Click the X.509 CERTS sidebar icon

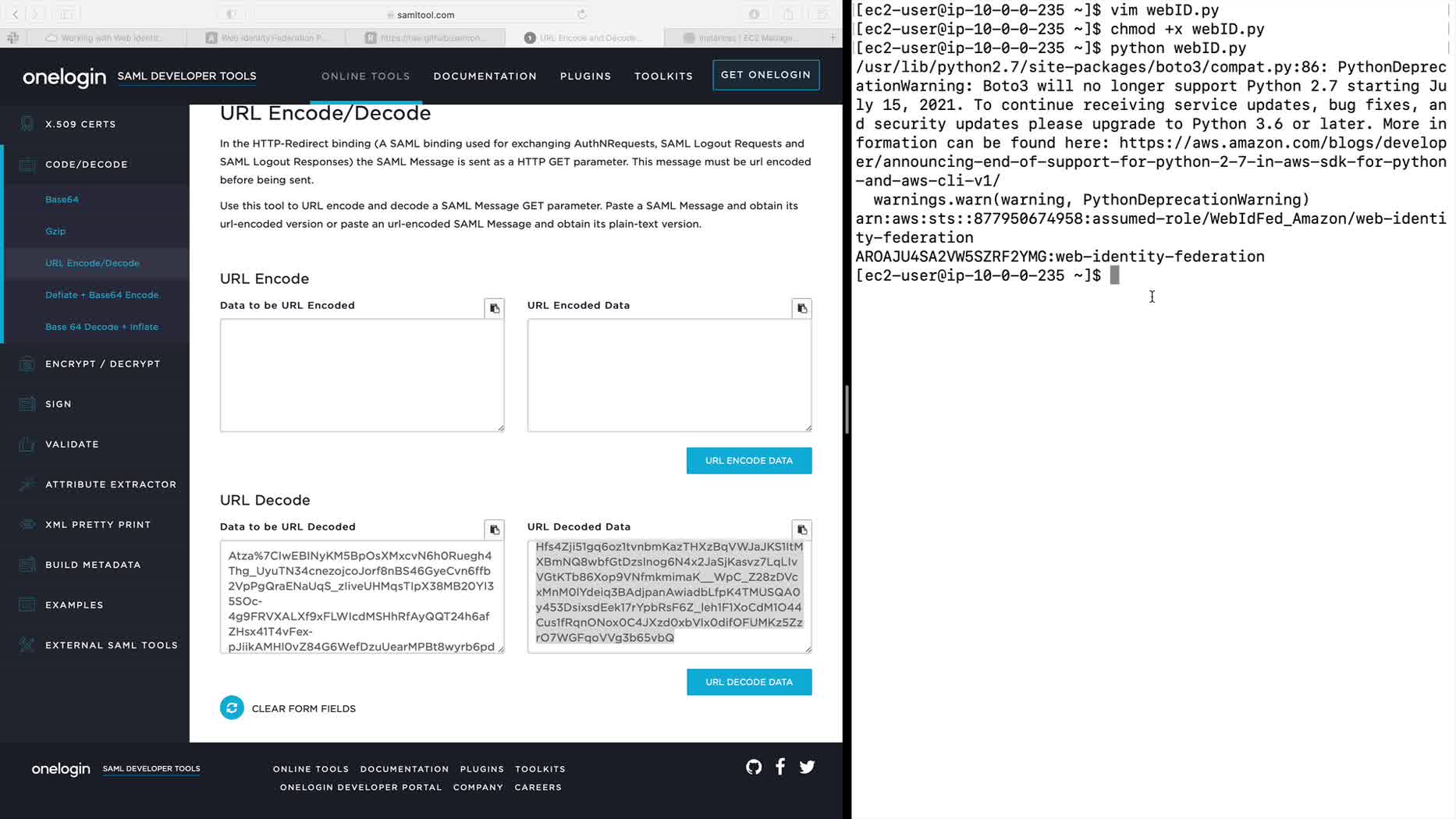(x=27, y=124)
